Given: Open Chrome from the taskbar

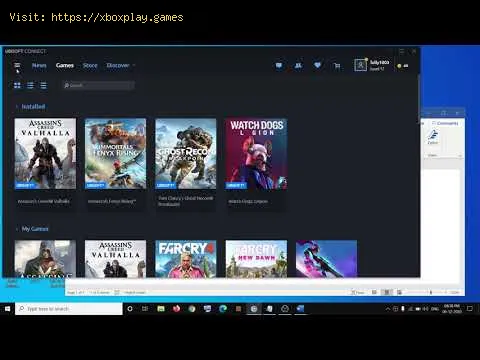Looking at the screenshot, I should pos(192,309).
